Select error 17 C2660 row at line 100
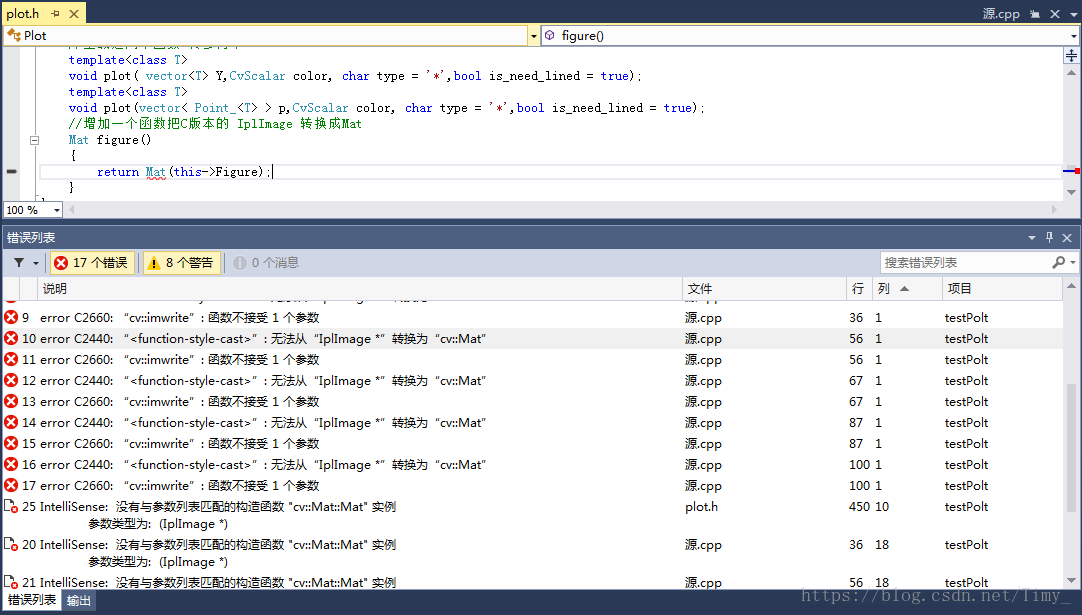Viewport: 1082px width, 615px height. 532,486
